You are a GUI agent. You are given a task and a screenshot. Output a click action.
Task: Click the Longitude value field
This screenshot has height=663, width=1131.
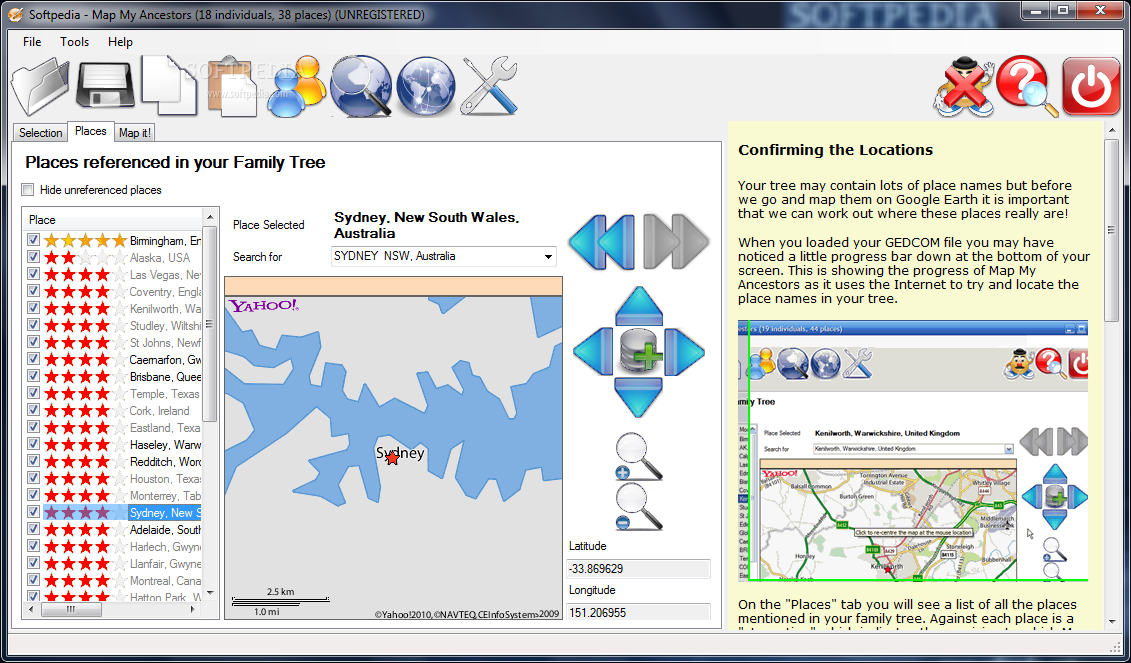(x=638, y=612)
